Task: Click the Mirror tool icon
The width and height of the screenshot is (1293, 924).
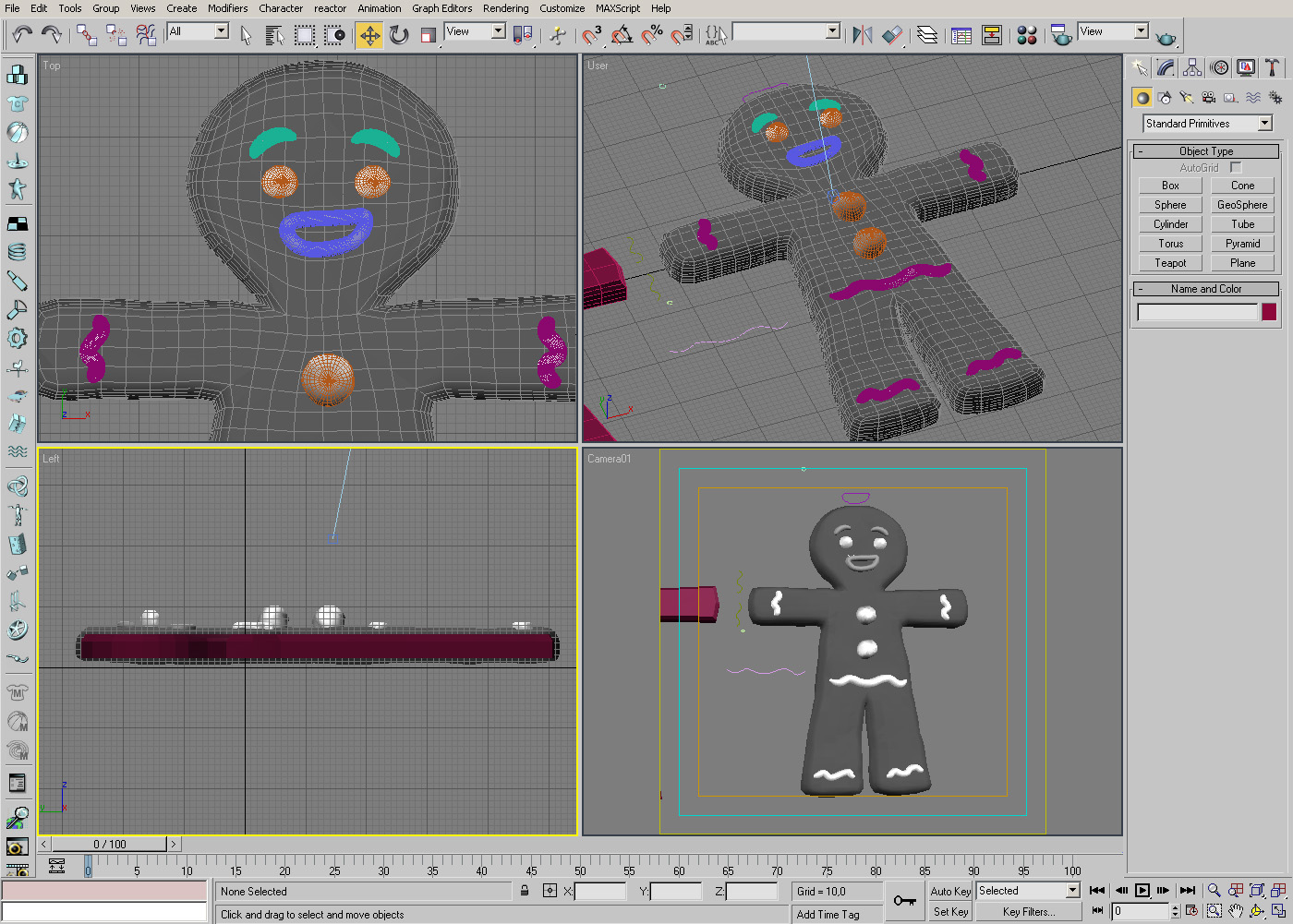Action: [863, 35]
